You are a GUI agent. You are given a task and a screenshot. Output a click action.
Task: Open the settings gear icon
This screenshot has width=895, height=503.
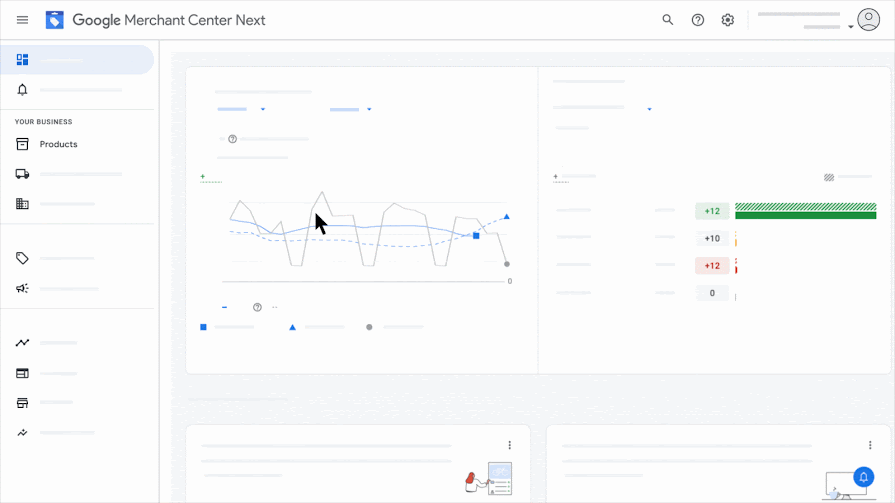(x=727, y=20)
